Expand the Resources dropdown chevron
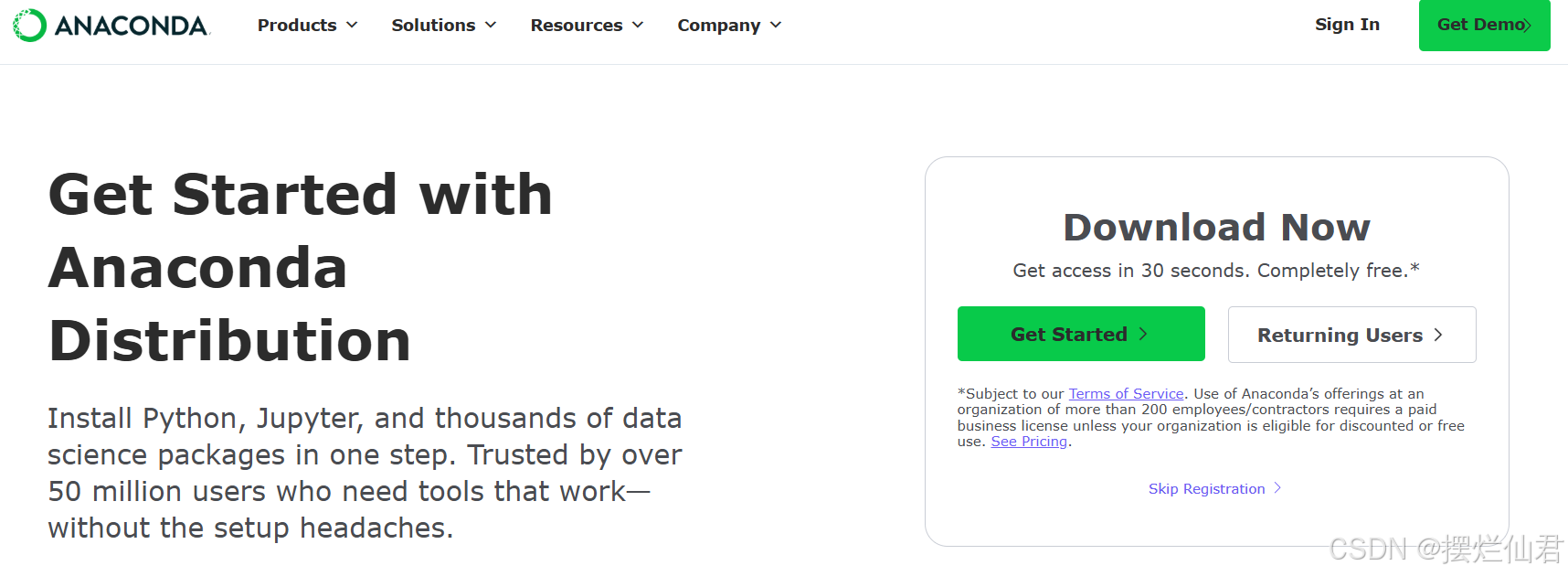 click(x=638, y=26)
